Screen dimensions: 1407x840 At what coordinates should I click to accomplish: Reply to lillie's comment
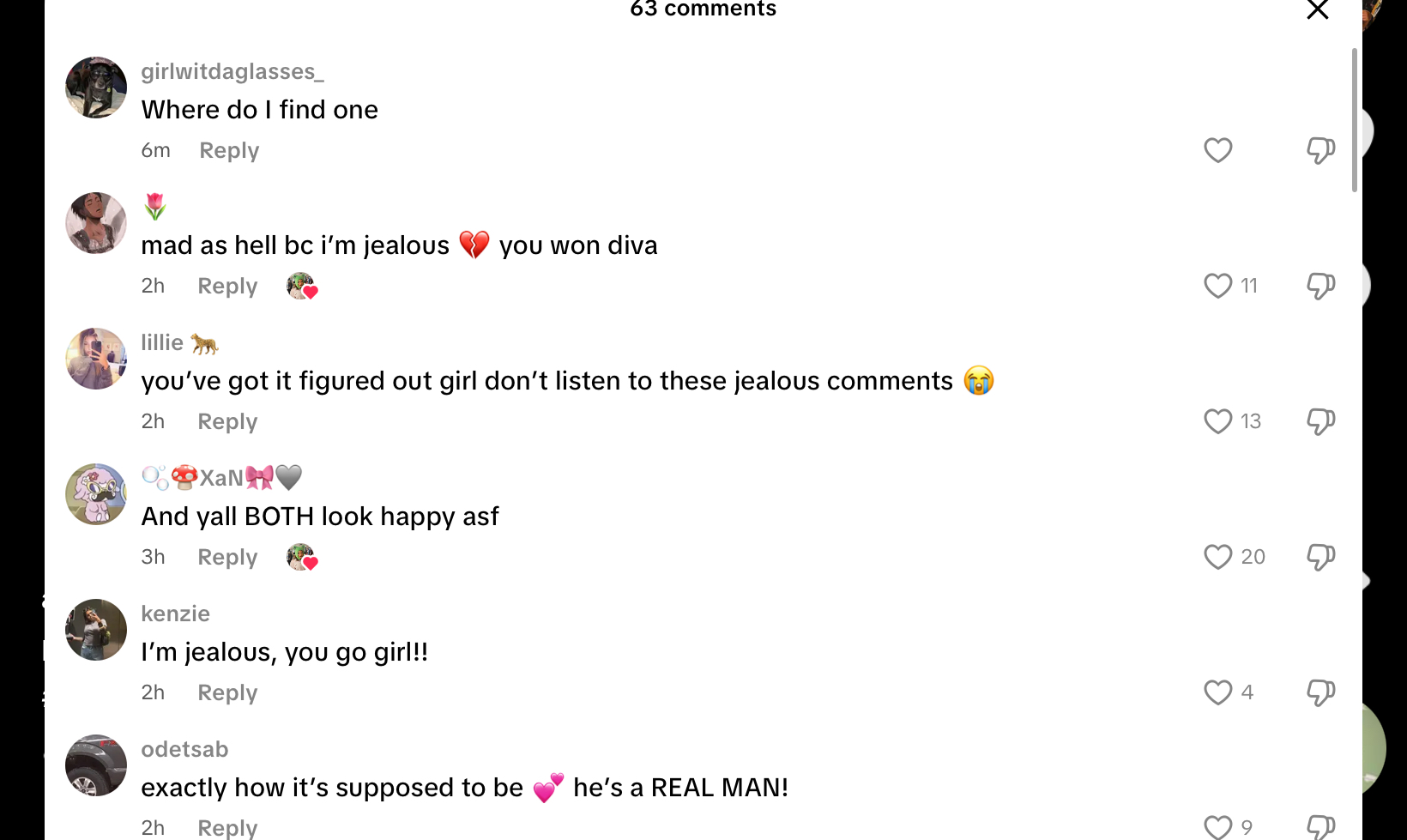[227, 421]
